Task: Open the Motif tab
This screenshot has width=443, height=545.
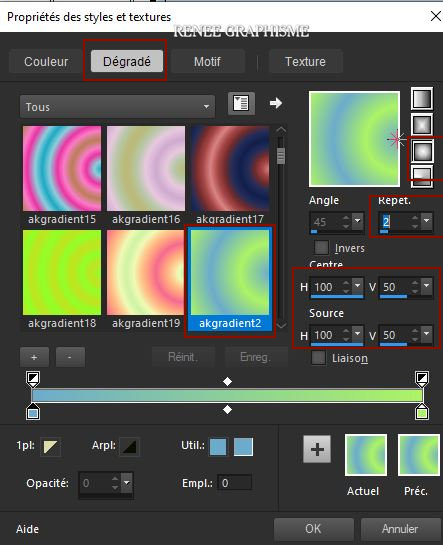Action: click(x=207, y=62)
